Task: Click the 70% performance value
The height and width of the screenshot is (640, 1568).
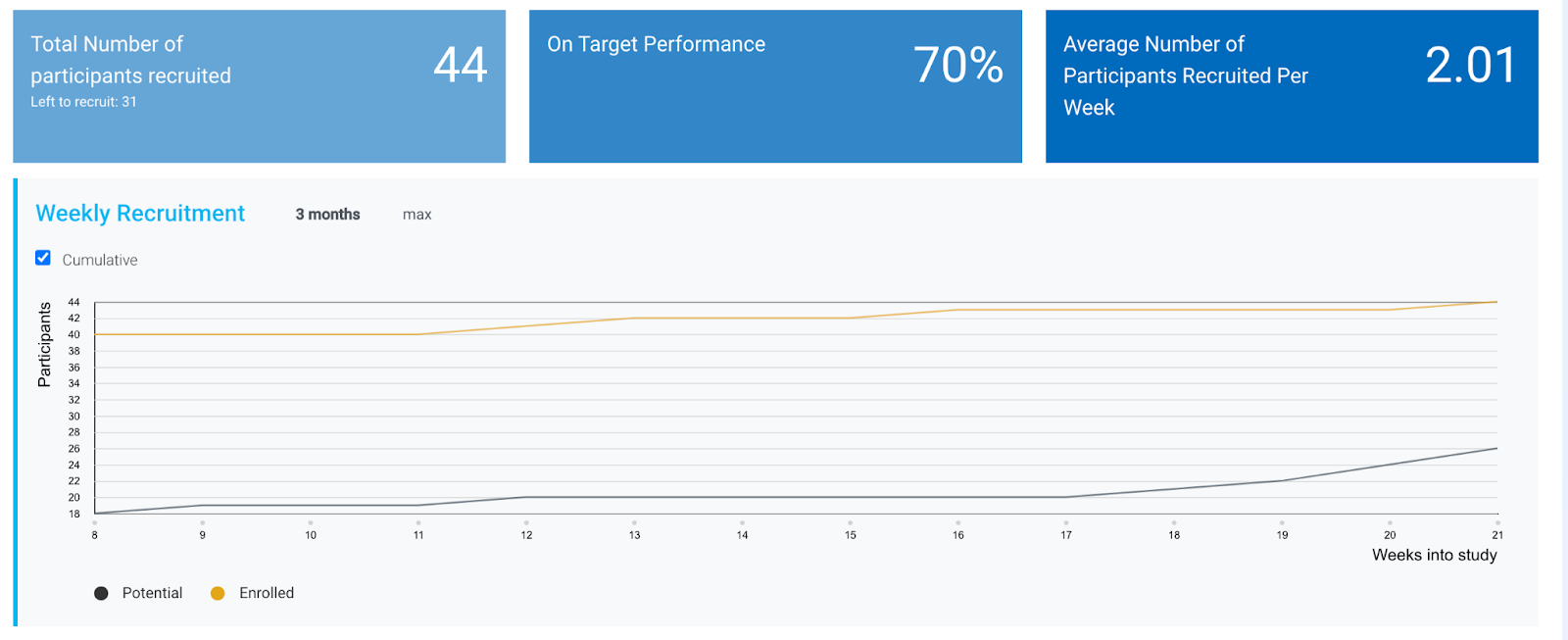Action: pyautogui.click(x=957, y=66)
